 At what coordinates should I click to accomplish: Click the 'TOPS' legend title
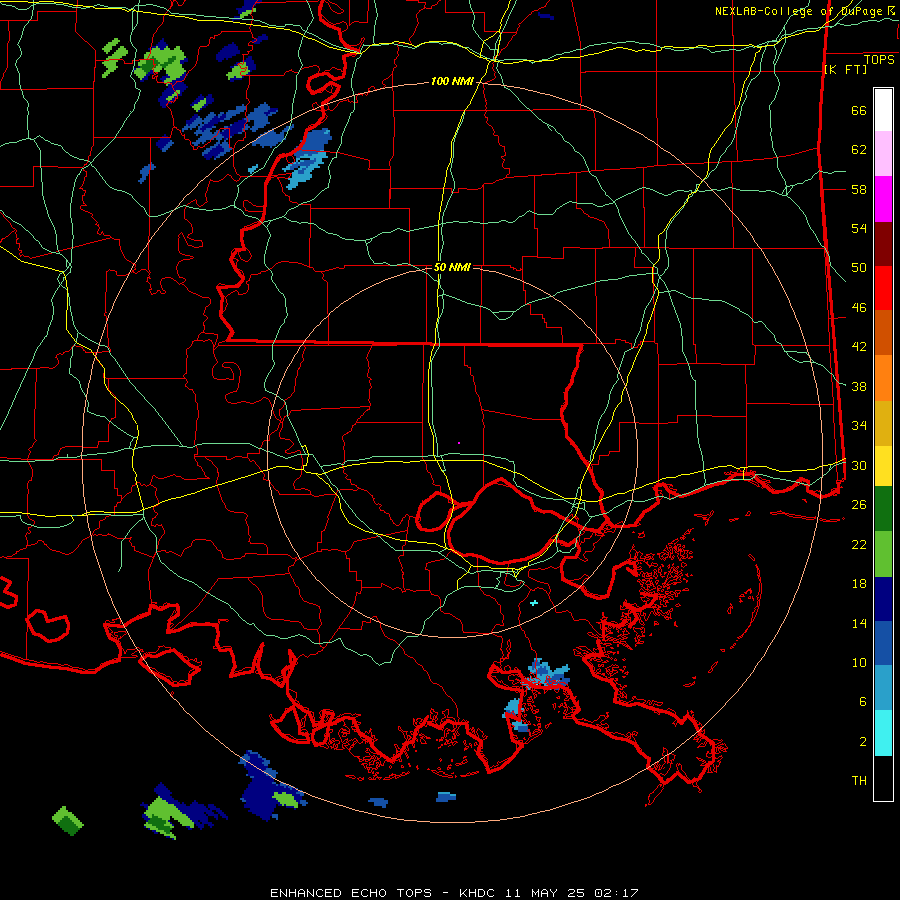879,60
